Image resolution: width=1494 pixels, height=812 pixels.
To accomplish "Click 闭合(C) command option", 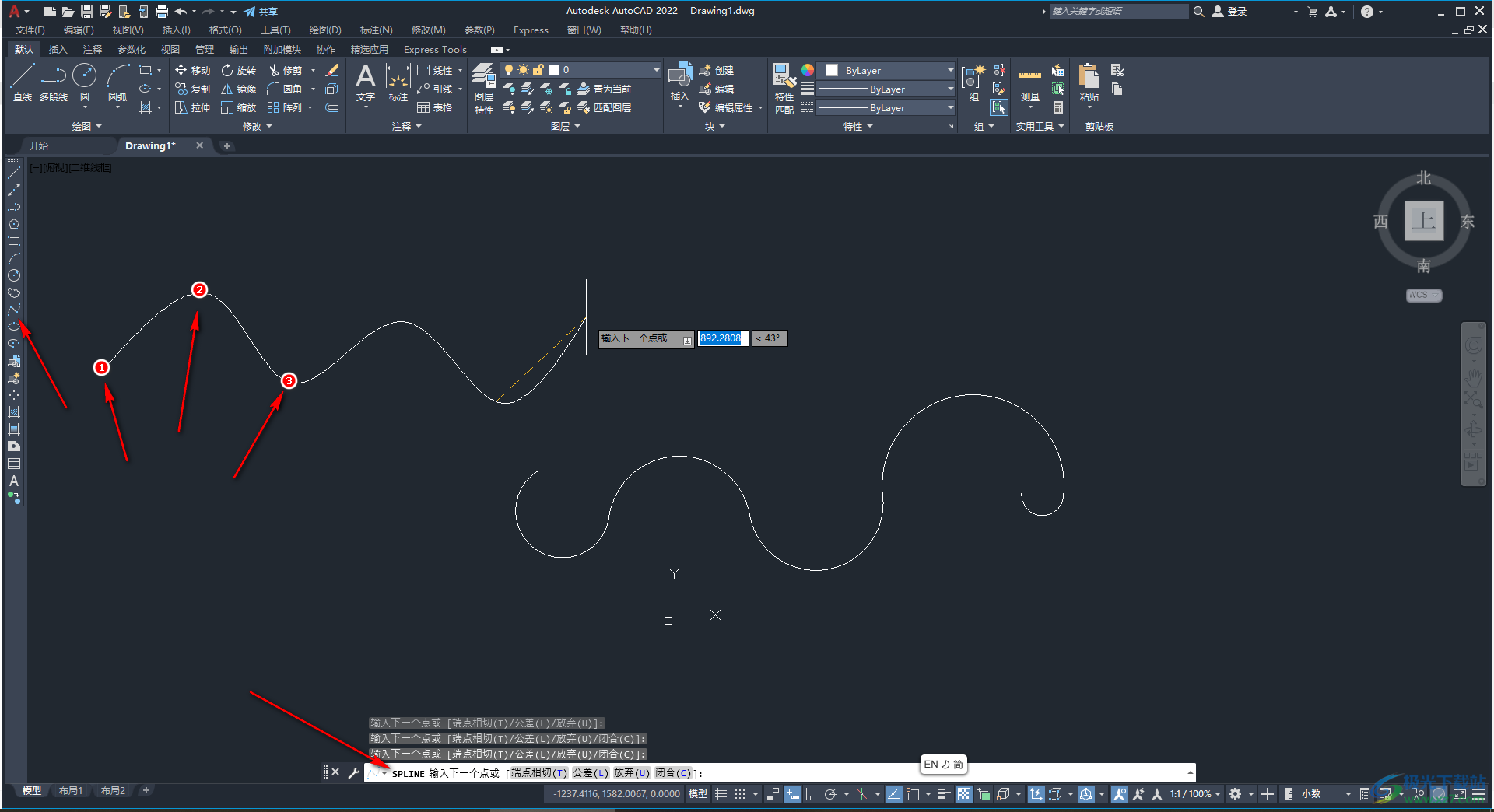I will pyautogui.click(x=673, y=773).
